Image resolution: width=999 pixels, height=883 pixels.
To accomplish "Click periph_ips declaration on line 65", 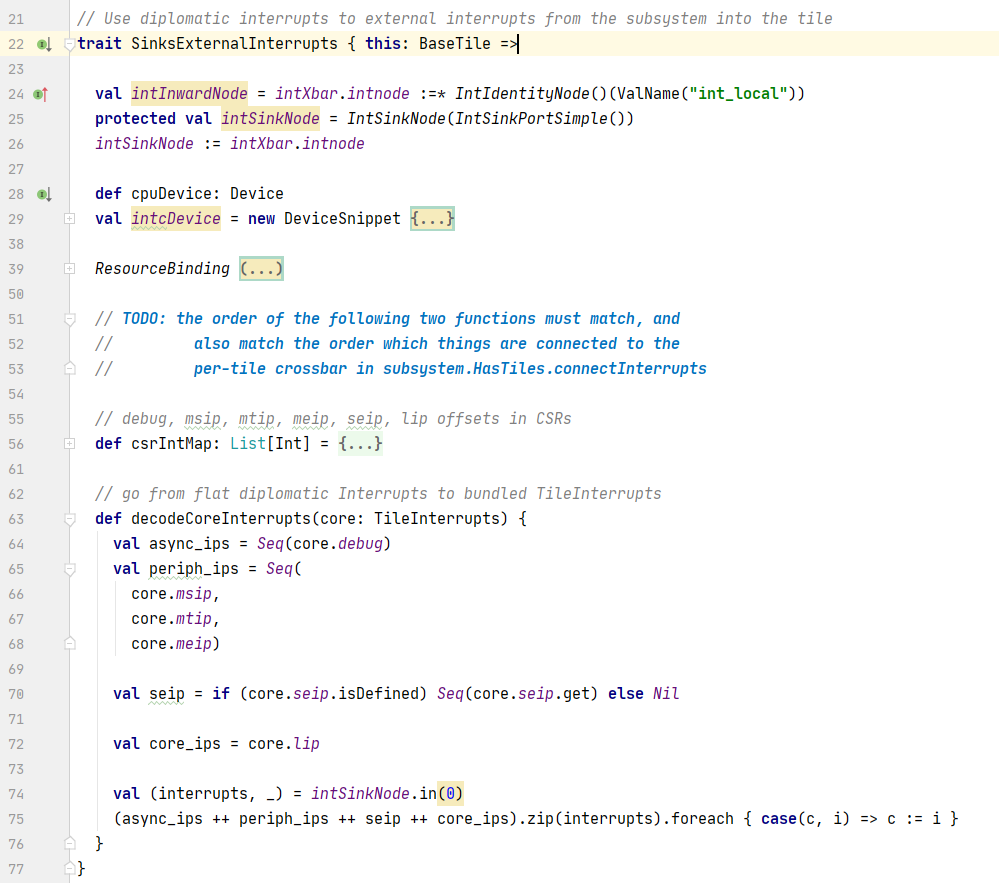I will tap(194, 569).
